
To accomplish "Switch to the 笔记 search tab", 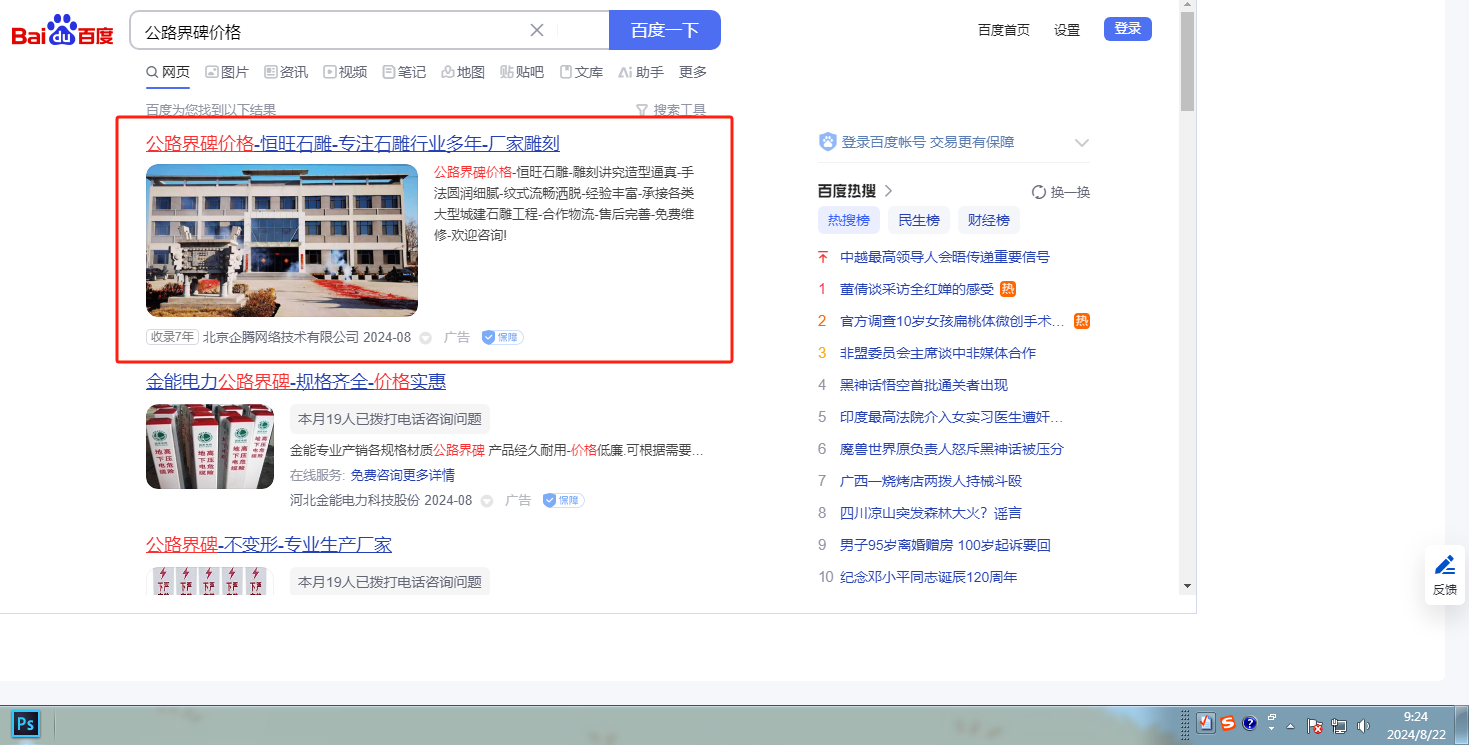I will click(x=404, y=72).
